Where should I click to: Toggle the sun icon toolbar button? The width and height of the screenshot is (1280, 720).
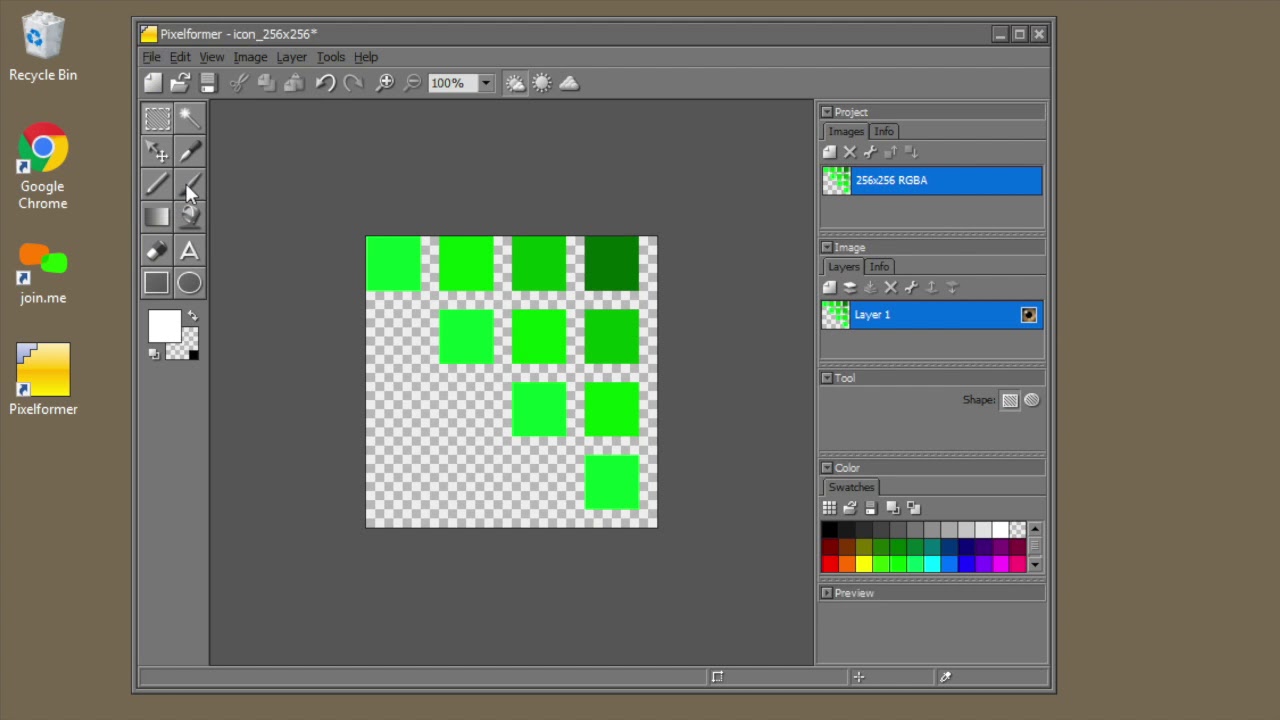(542, 83)
